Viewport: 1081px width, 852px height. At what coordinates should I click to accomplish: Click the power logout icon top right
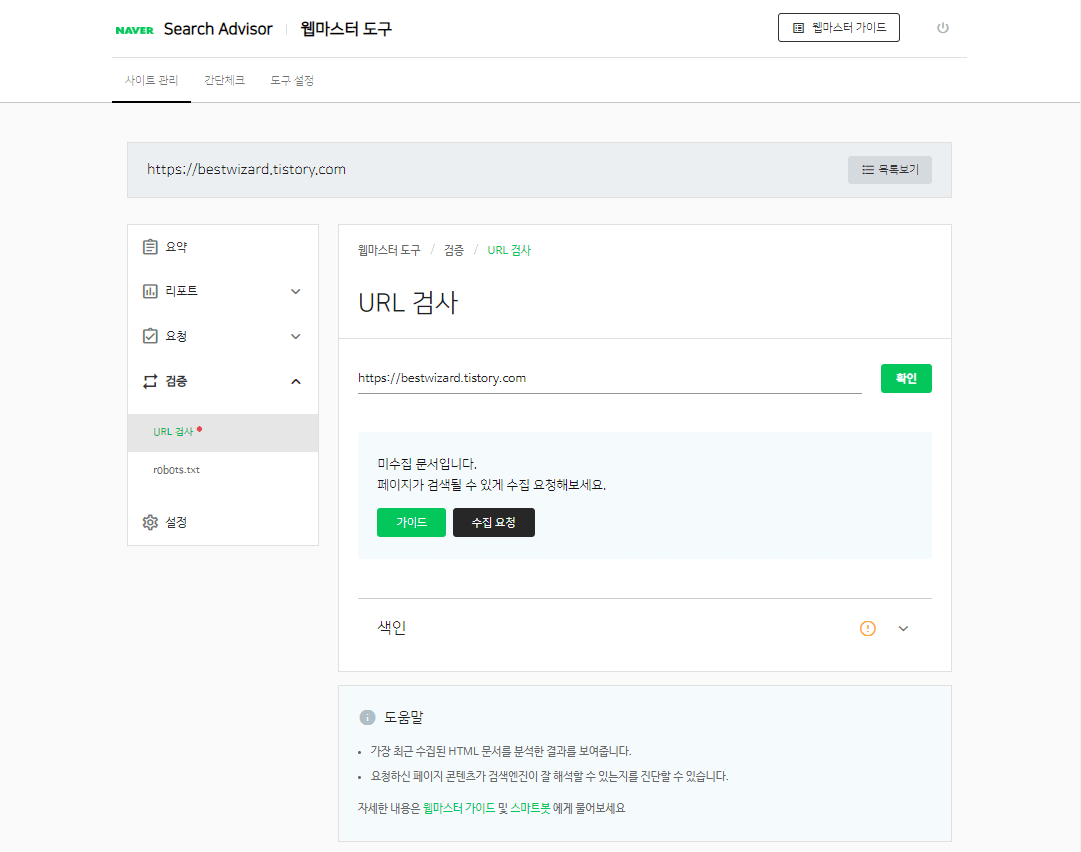tap(942, 28)
